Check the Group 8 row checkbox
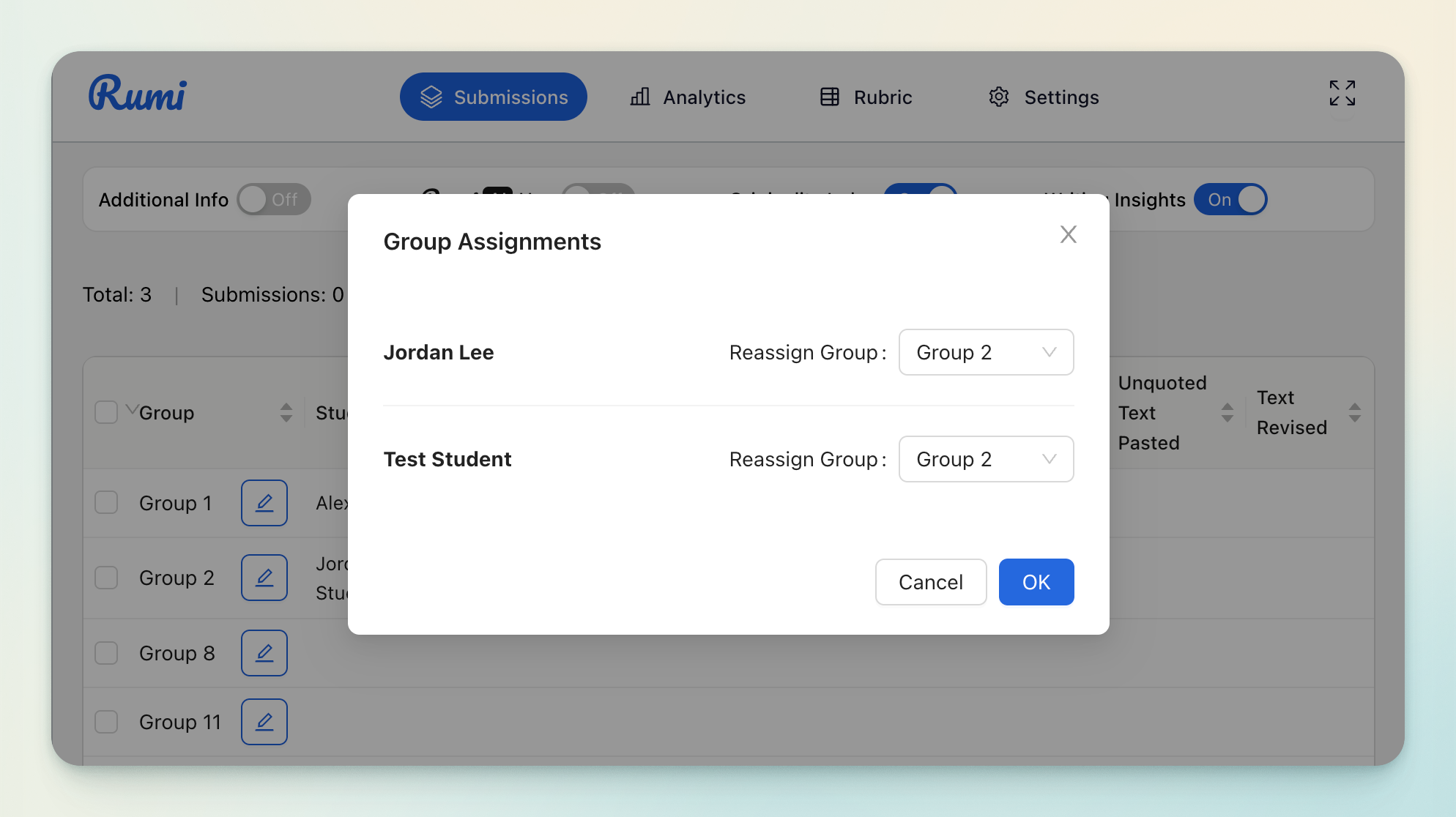The height and width of the screenshot is (817, 1456). click(x=106, y=653)
